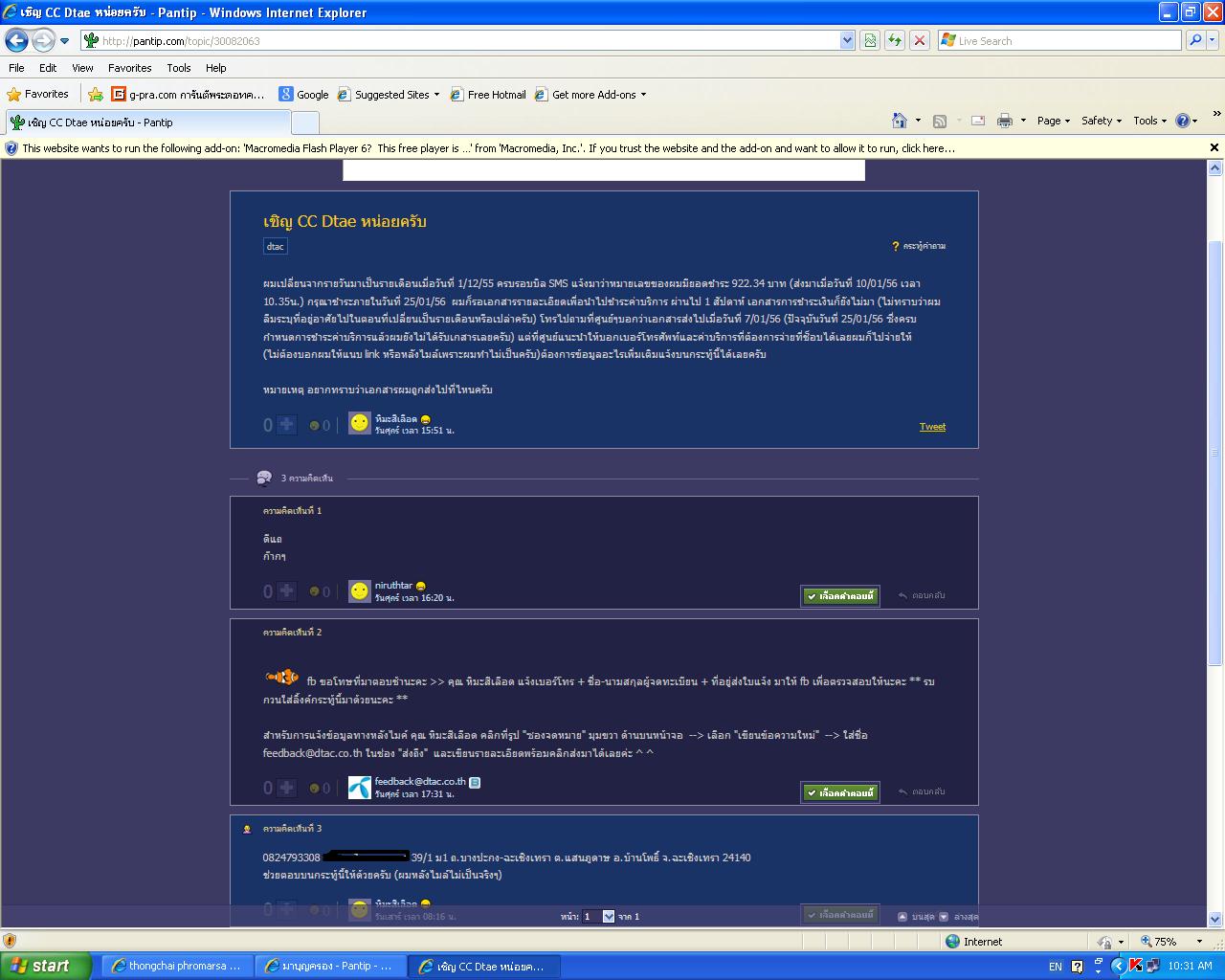1225x980 pixels.
Task: Click the feedback@dtac.co.th username
Action: pyautogui.click(x=420, y=781)
